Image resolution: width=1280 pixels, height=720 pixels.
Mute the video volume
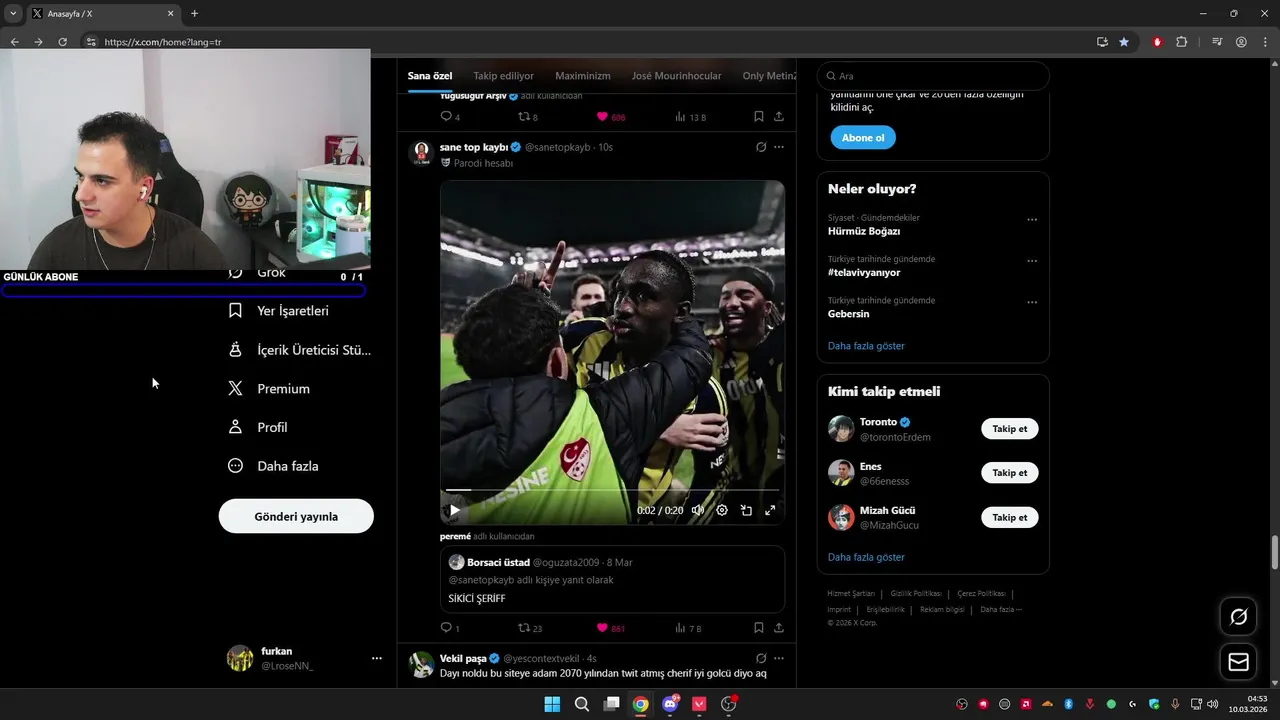(698, 510)
